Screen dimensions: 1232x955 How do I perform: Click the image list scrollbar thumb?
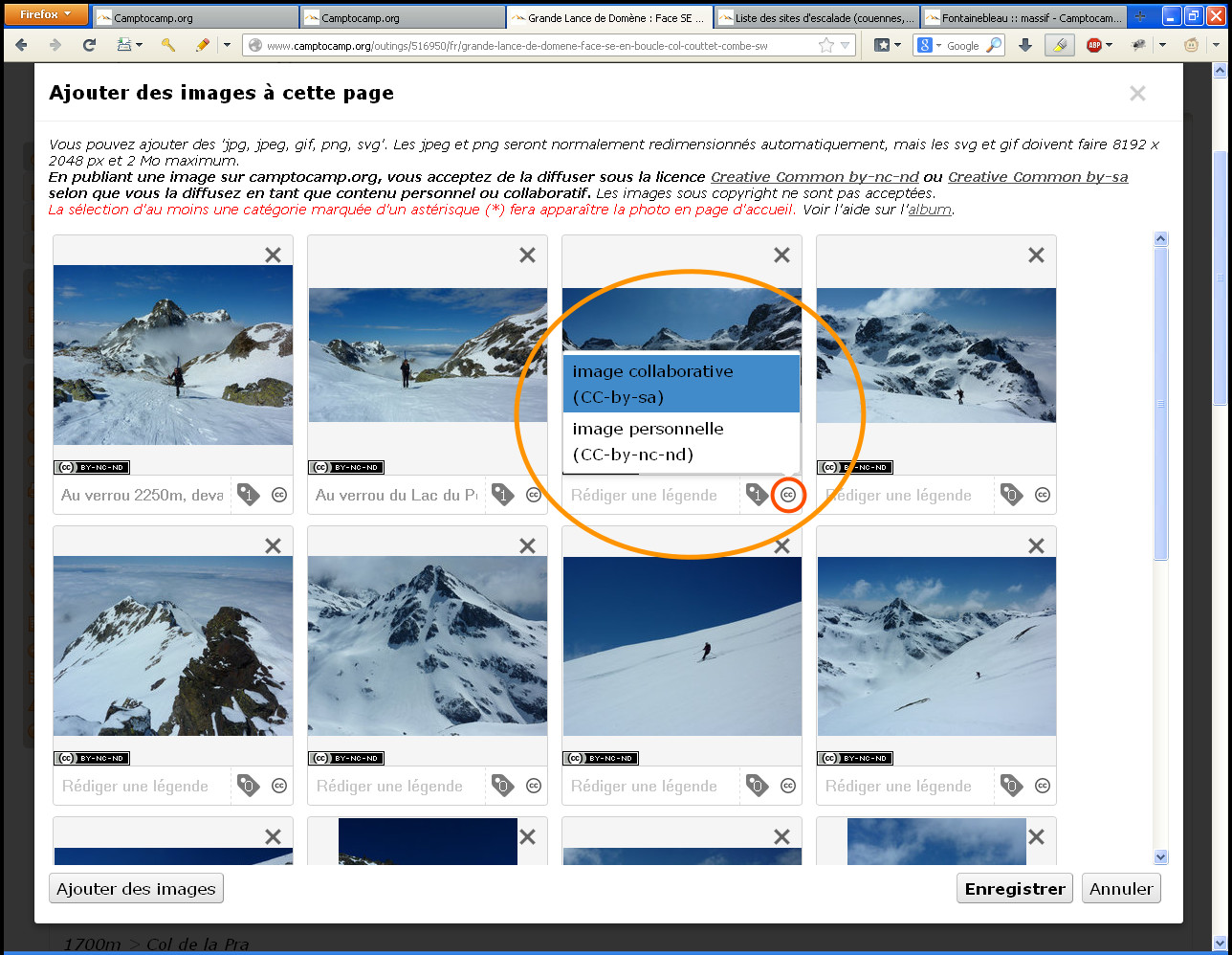click(x=1161, y=404)
